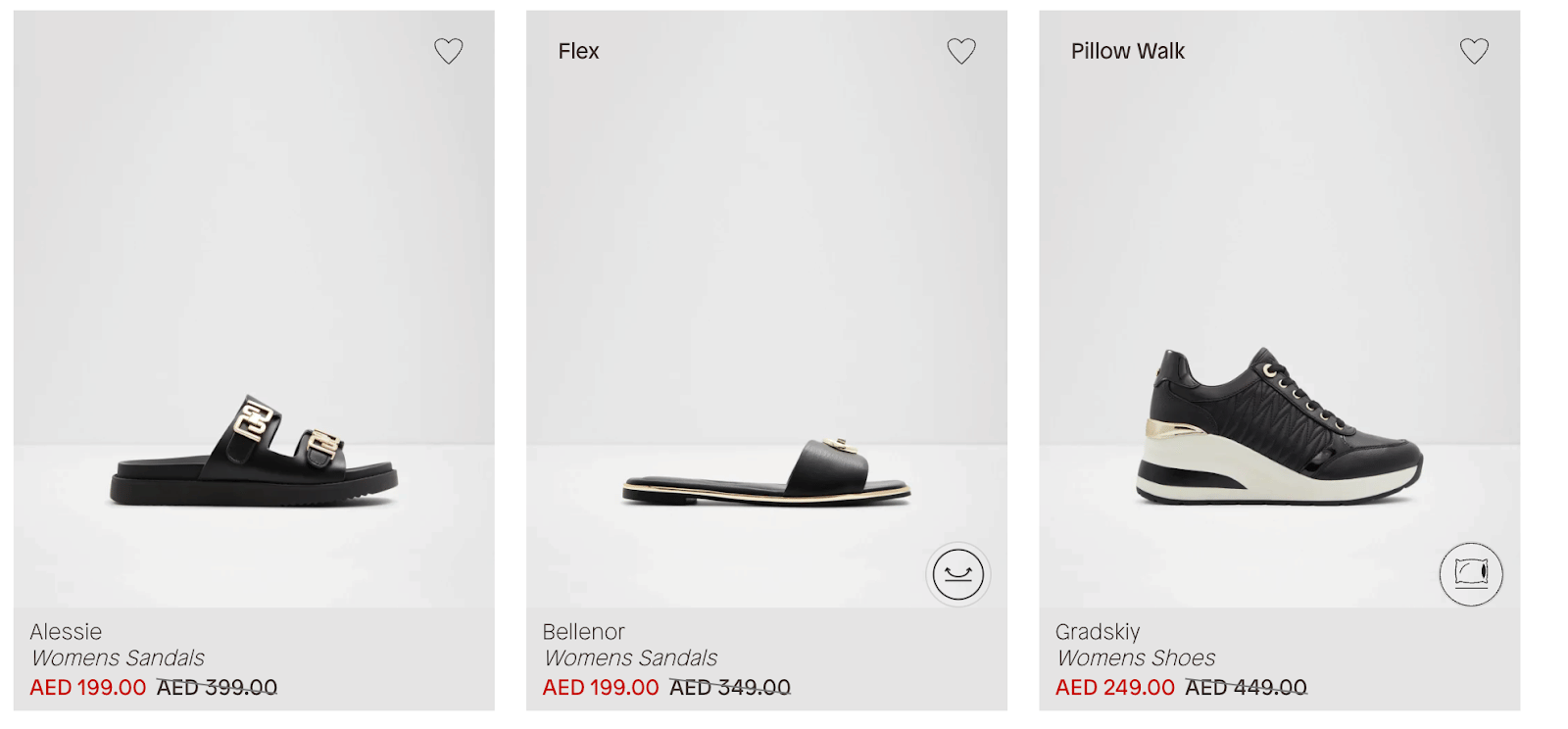Open the Alessie sandal product image
Viewport: 1568px width, 729px height.
coord(254,452)
